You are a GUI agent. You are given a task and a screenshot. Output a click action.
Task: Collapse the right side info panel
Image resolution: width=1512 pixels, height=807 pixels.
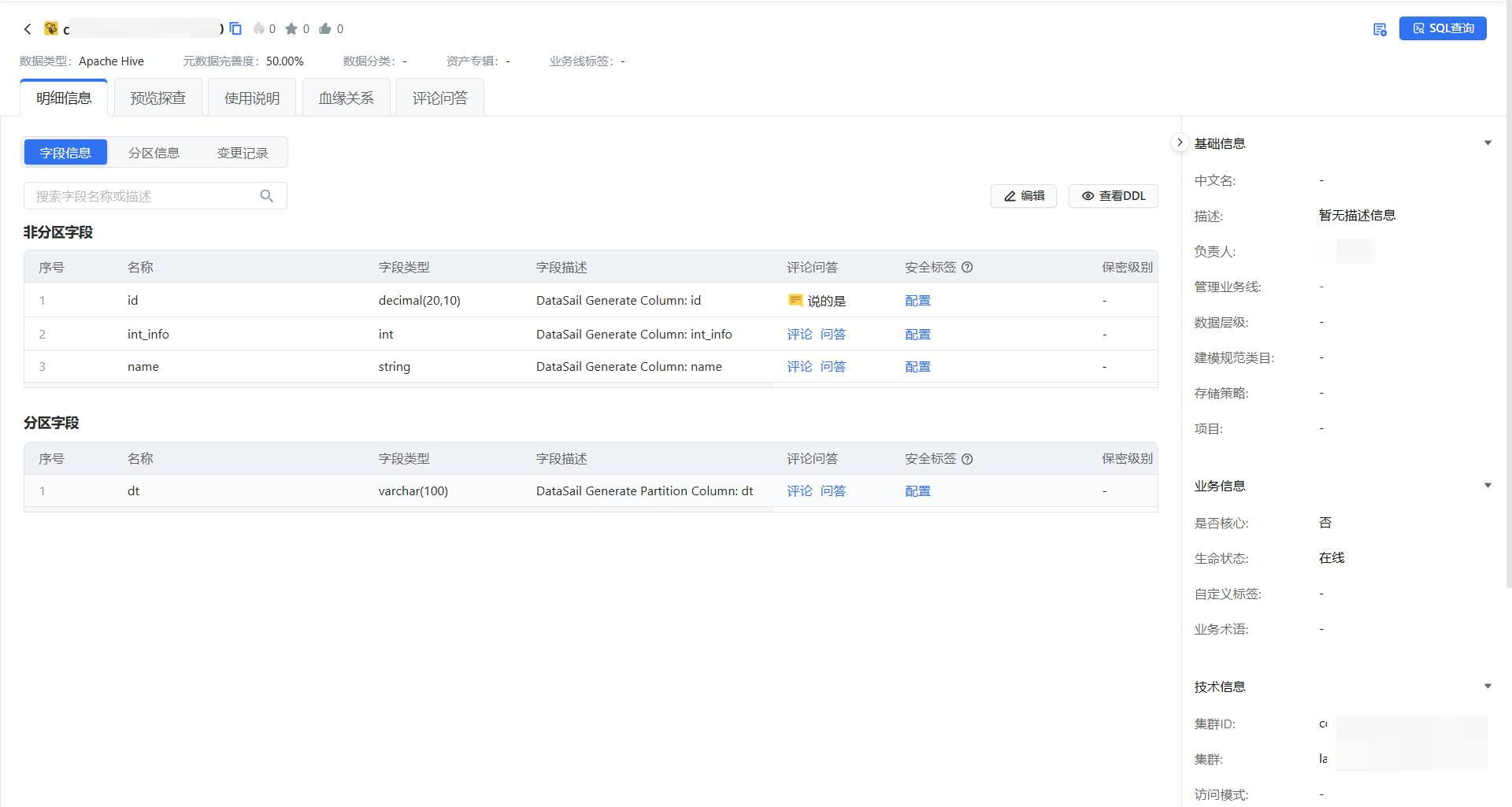1179,143
